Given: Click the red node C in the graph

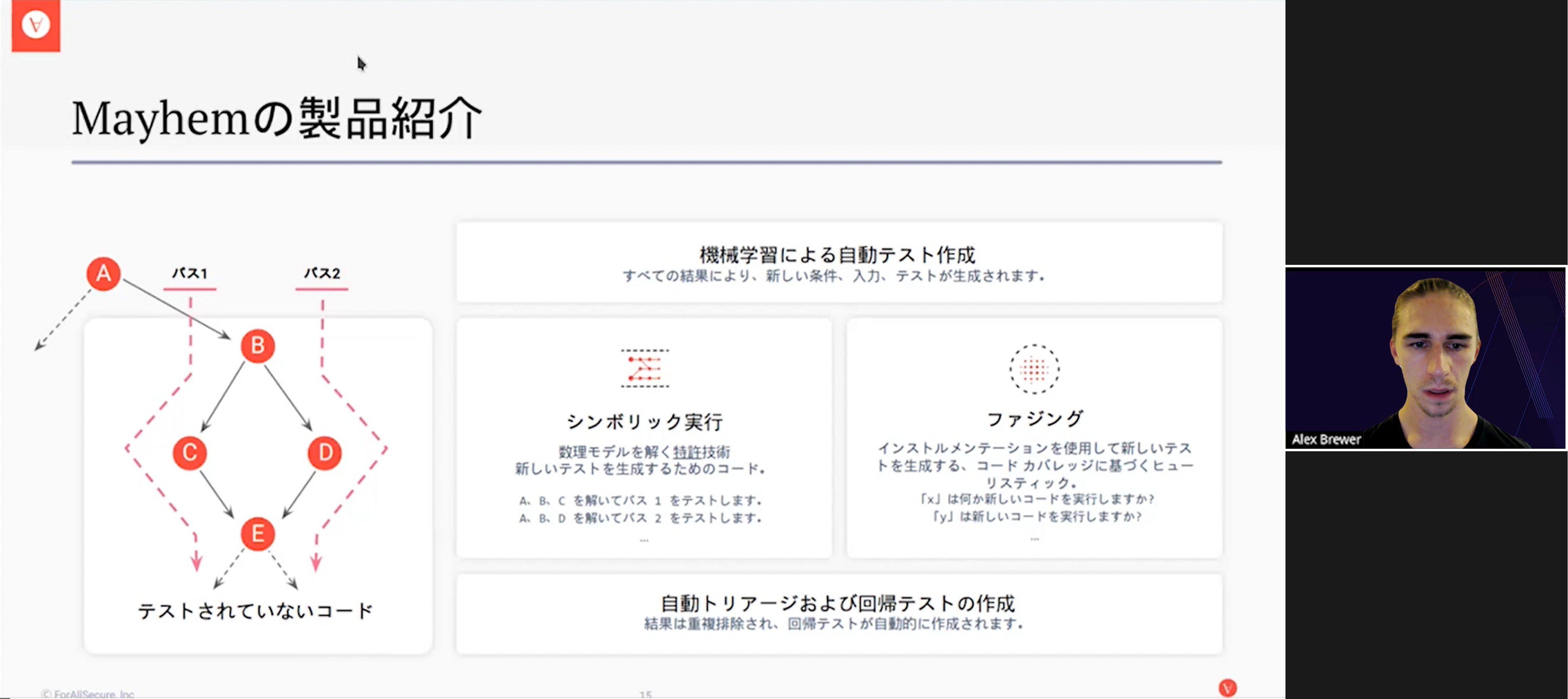Looking at the screenshot, I should 189,452.
